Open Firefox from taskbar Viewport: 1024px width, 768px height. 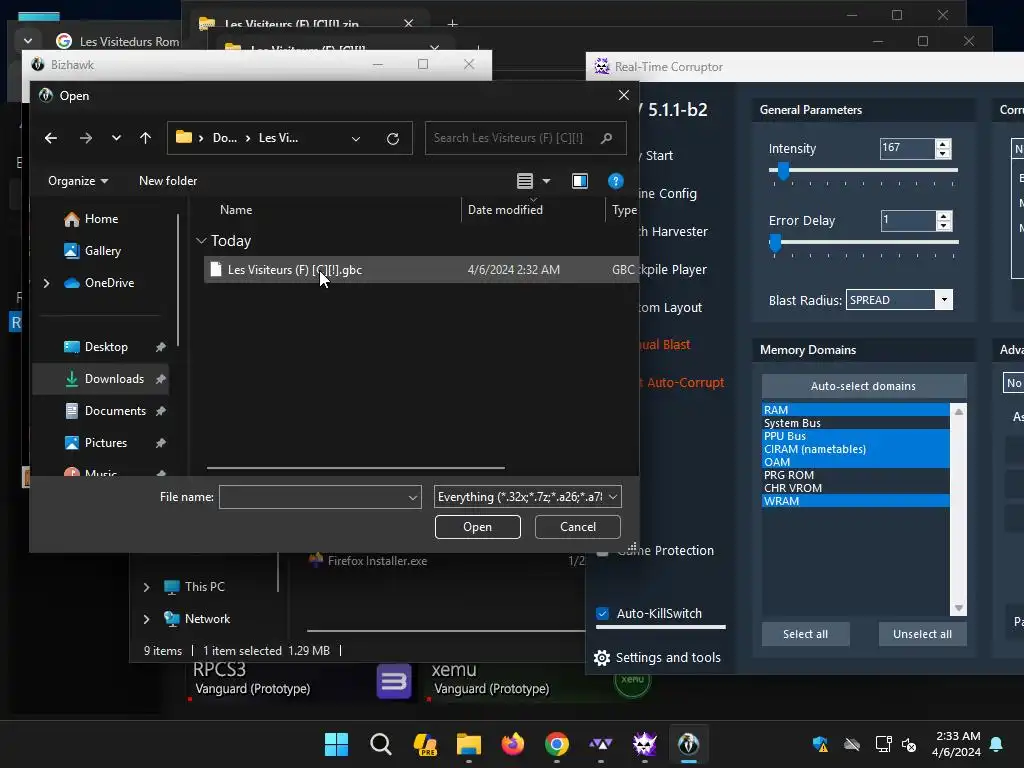tap(513, 744)
